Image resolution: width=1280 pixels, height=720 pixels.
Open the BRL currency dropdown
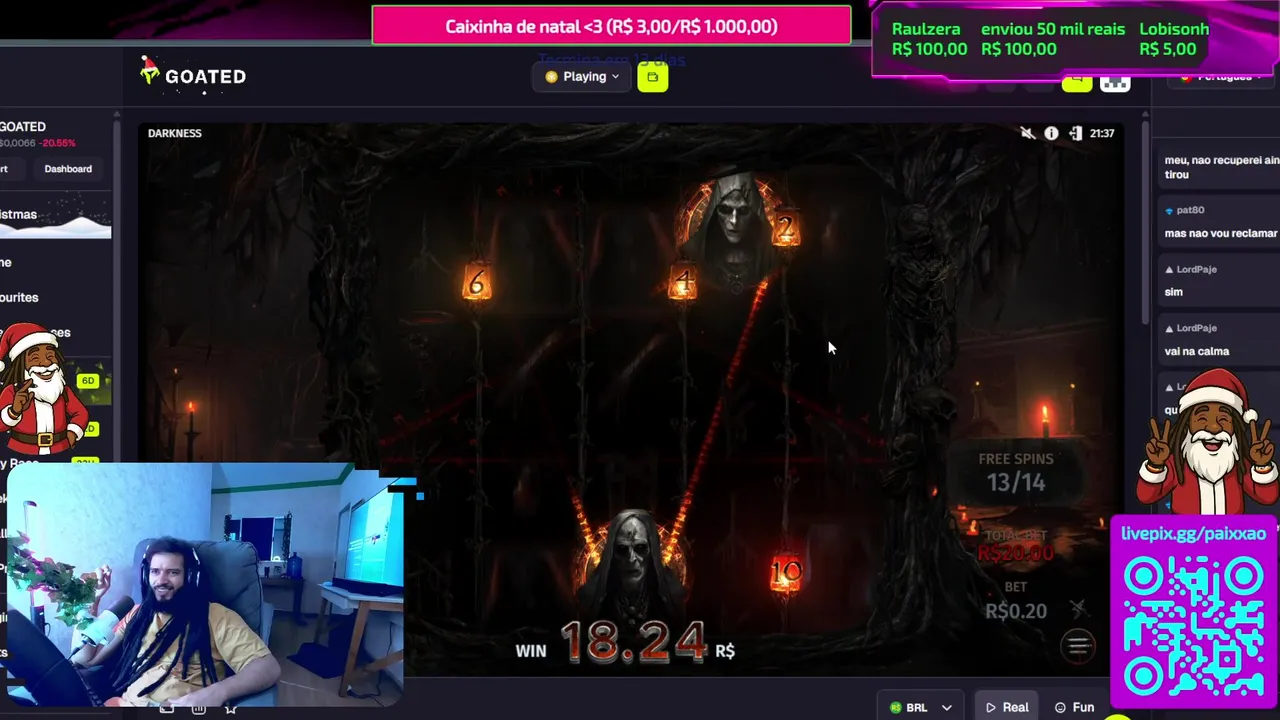921,707
